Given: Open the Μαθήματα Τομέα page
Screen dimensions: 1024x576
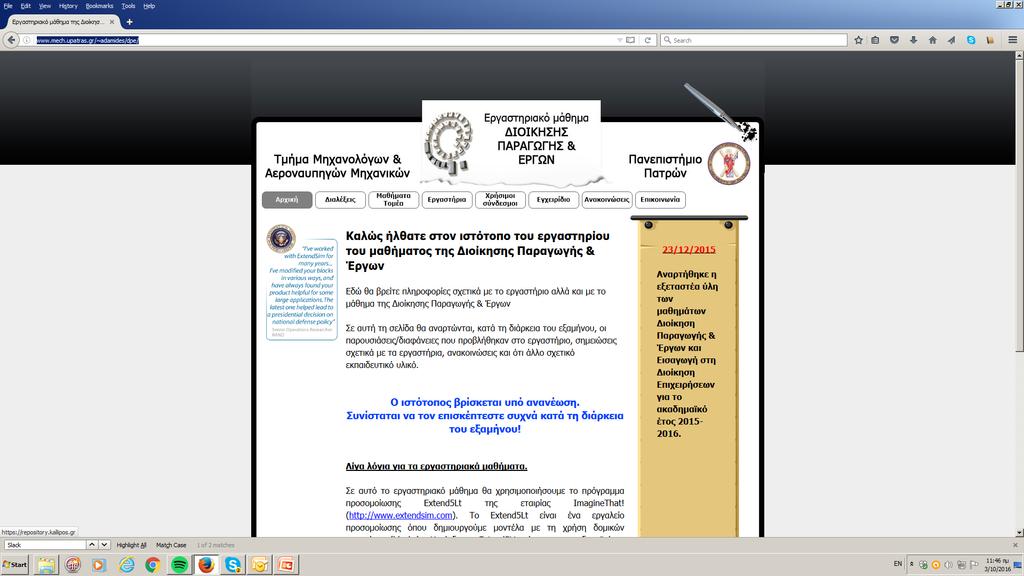Looking at the screenshot, I should point(393,200).
